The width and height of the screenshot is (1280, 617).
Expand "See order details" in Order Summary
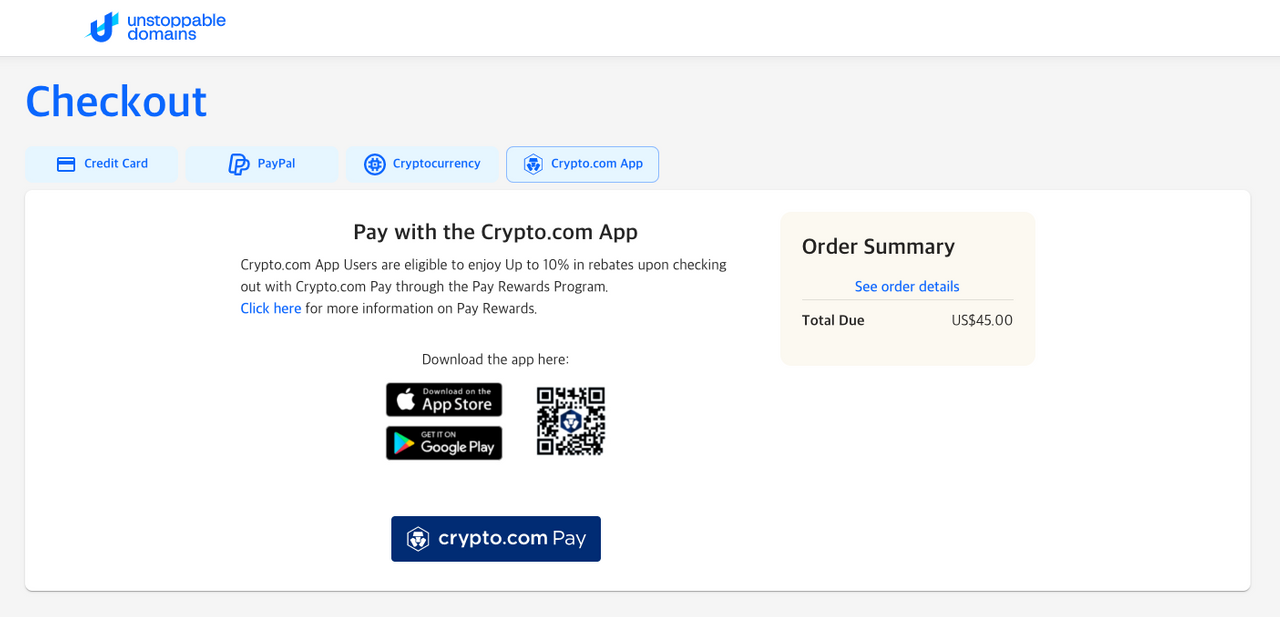pos(907,287)
